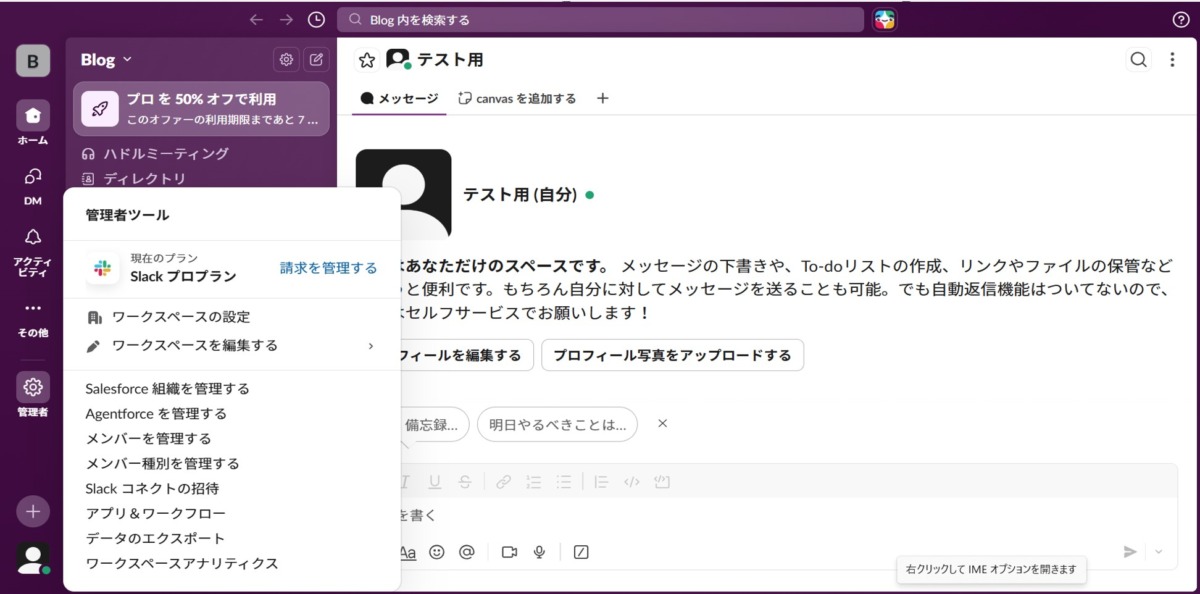Open the canvas を追加する tab
Image resolution: width=1200 pixels, height=594 pixels.
click(x=517, y=98)
